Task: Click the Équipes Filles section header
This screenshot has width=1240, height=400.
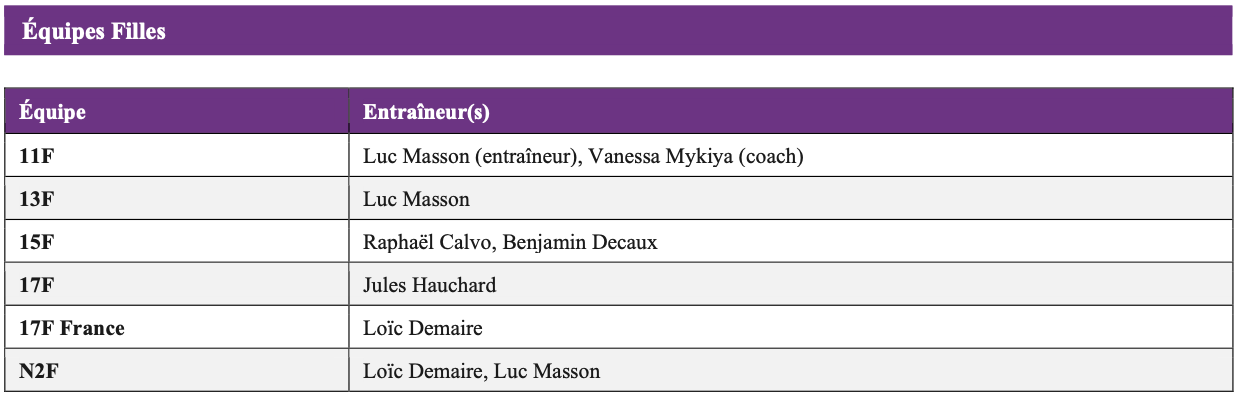Action: (618, 30)
